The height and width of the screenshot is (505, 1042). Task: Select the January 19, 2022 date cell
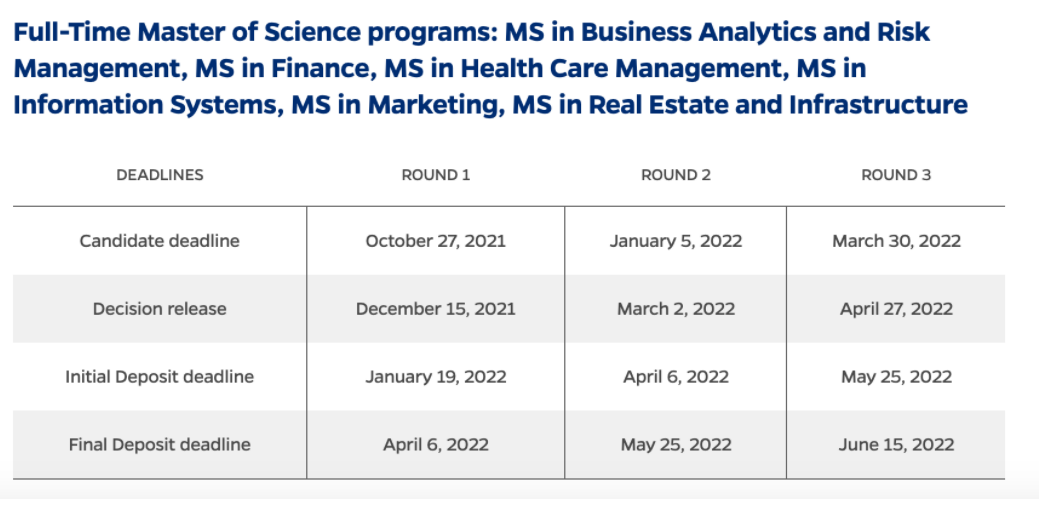pyautogui.click(x=436, y=377)
